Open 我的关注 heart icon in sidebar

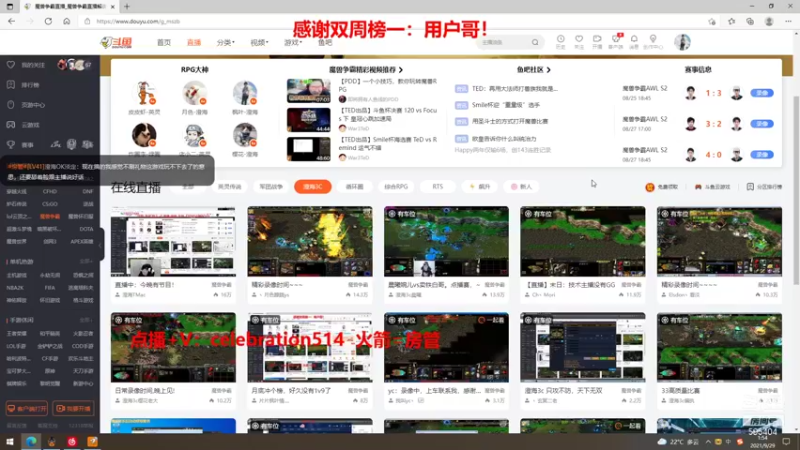[x=11, y=65]
